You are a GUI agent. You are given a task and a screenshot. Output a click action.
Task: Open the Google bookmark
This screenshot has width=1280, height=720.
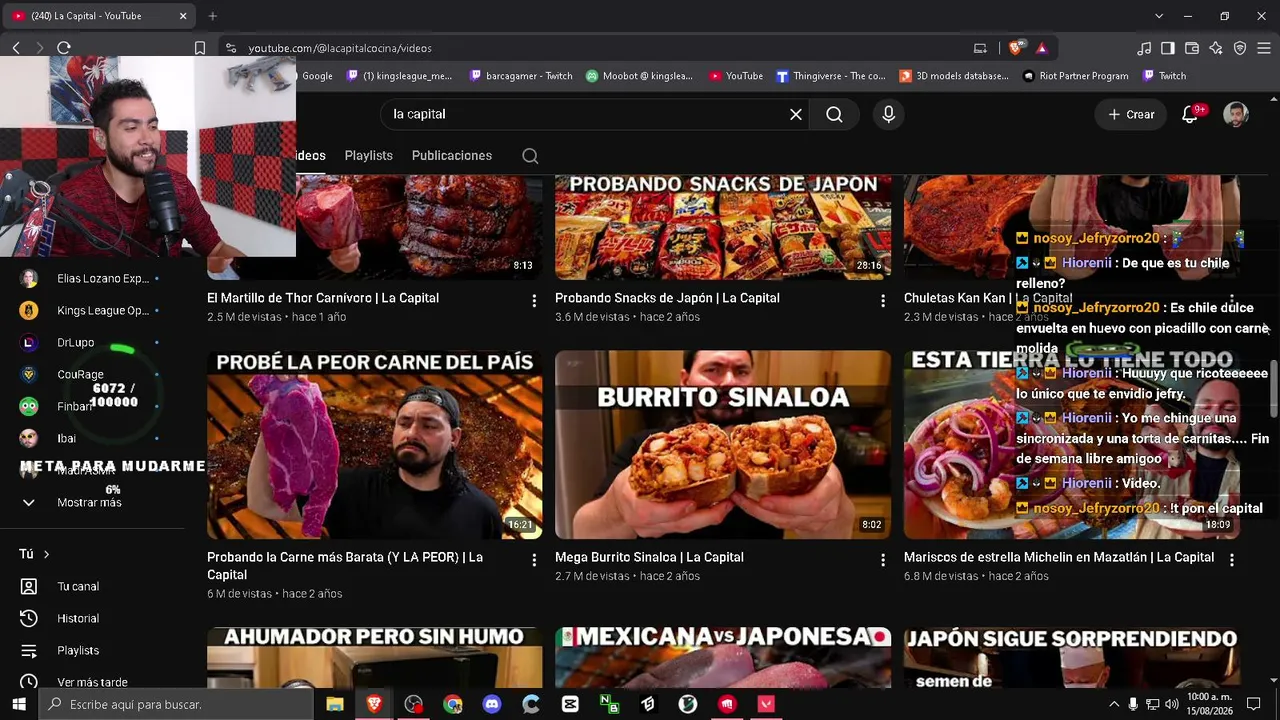coord(316,76)
